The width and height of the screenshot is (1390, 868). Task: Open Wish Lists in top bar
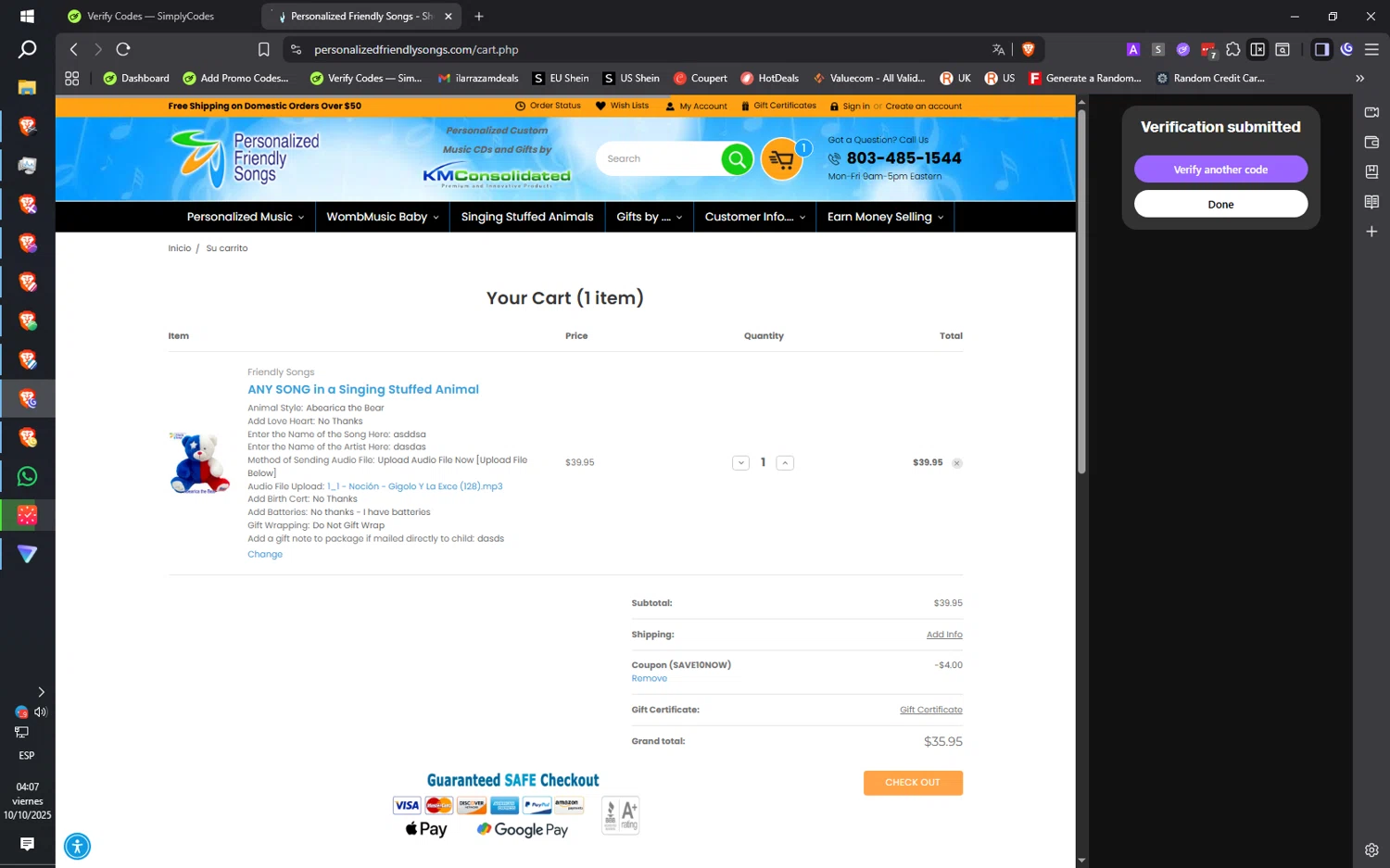622,106
